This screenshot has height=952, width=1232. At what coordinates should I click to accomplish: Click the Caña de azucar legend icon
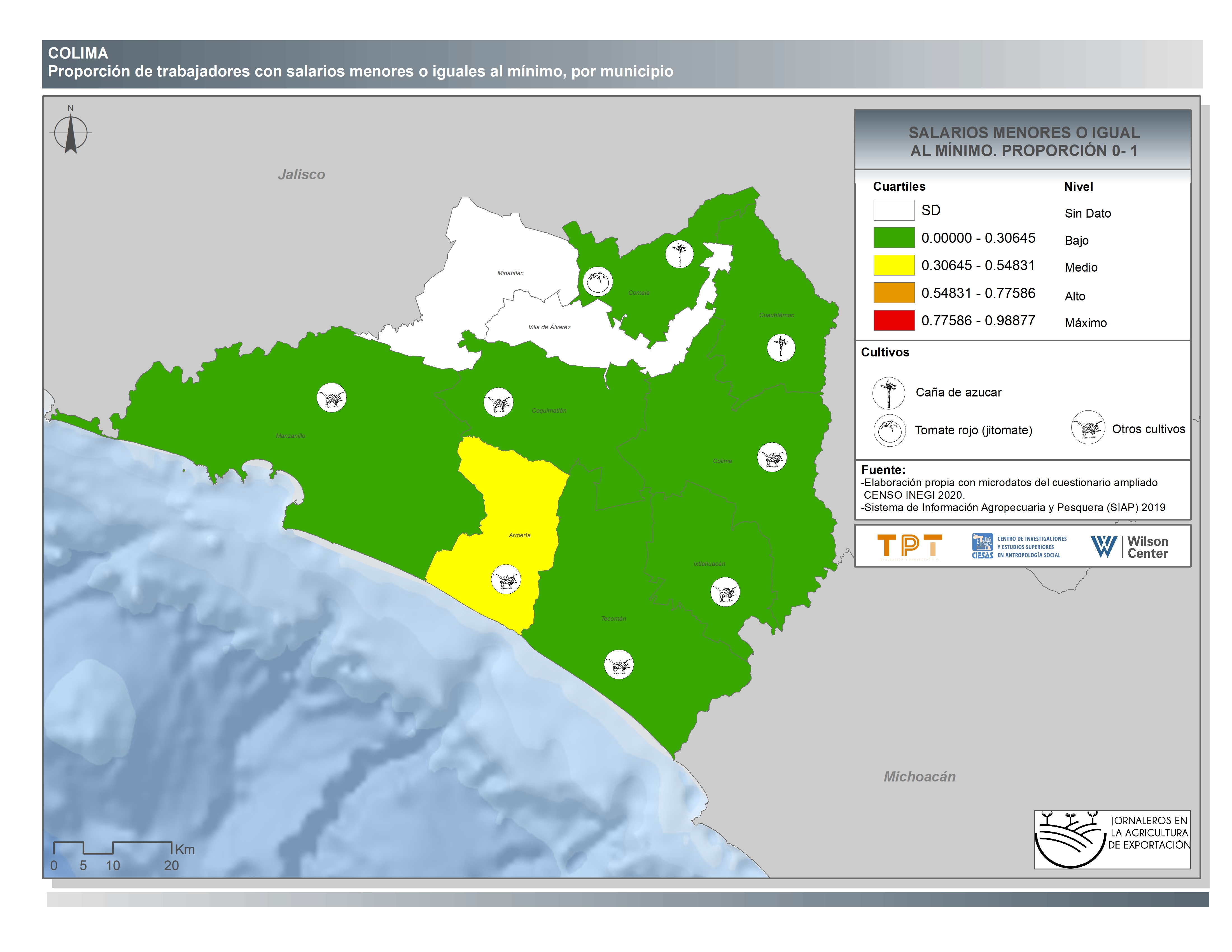click(x=888, y=393)
